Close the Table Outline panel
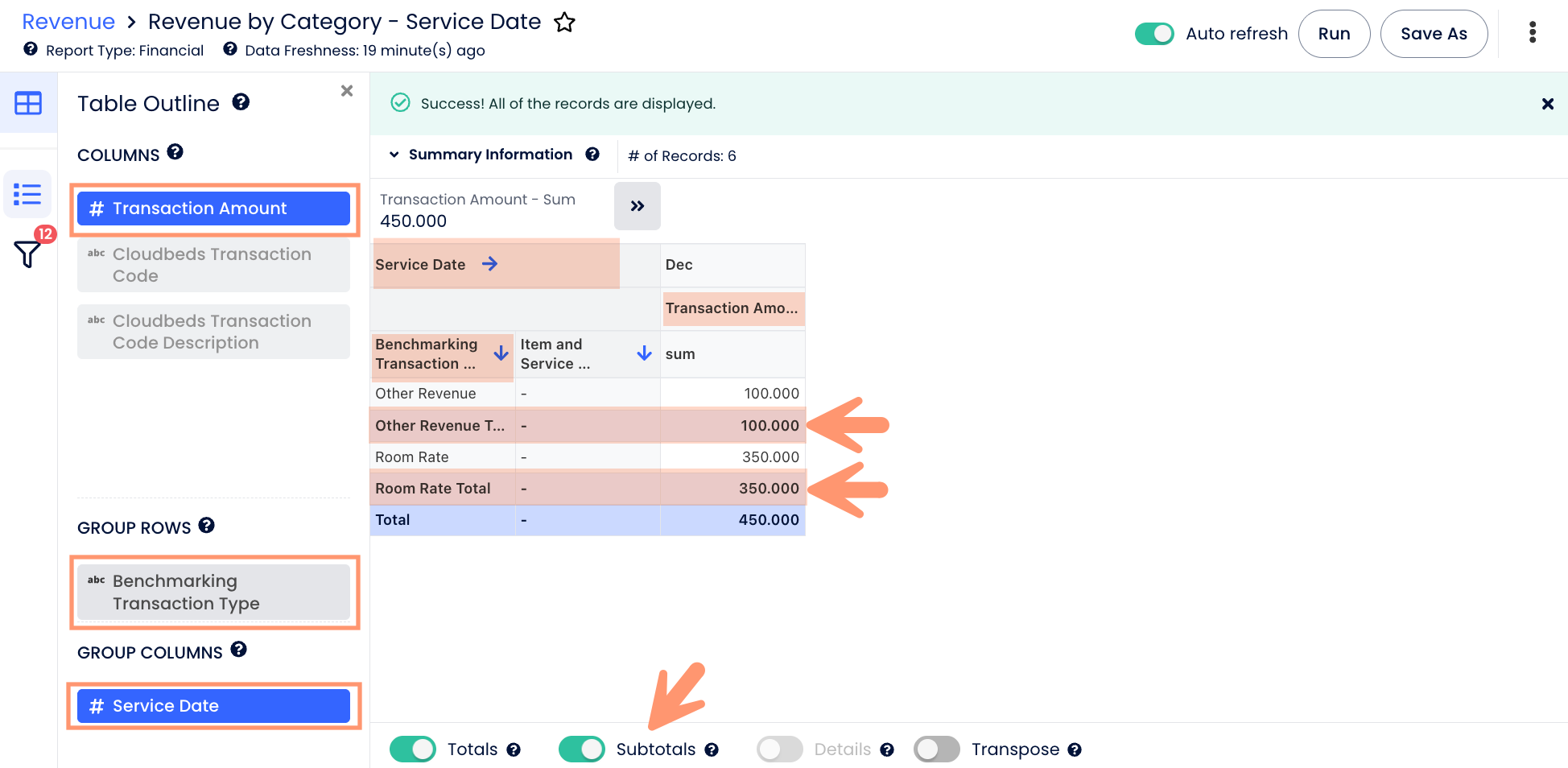The height and width of the screenshot is (768, 1568). pyautogui.click(x=347, y=91)
